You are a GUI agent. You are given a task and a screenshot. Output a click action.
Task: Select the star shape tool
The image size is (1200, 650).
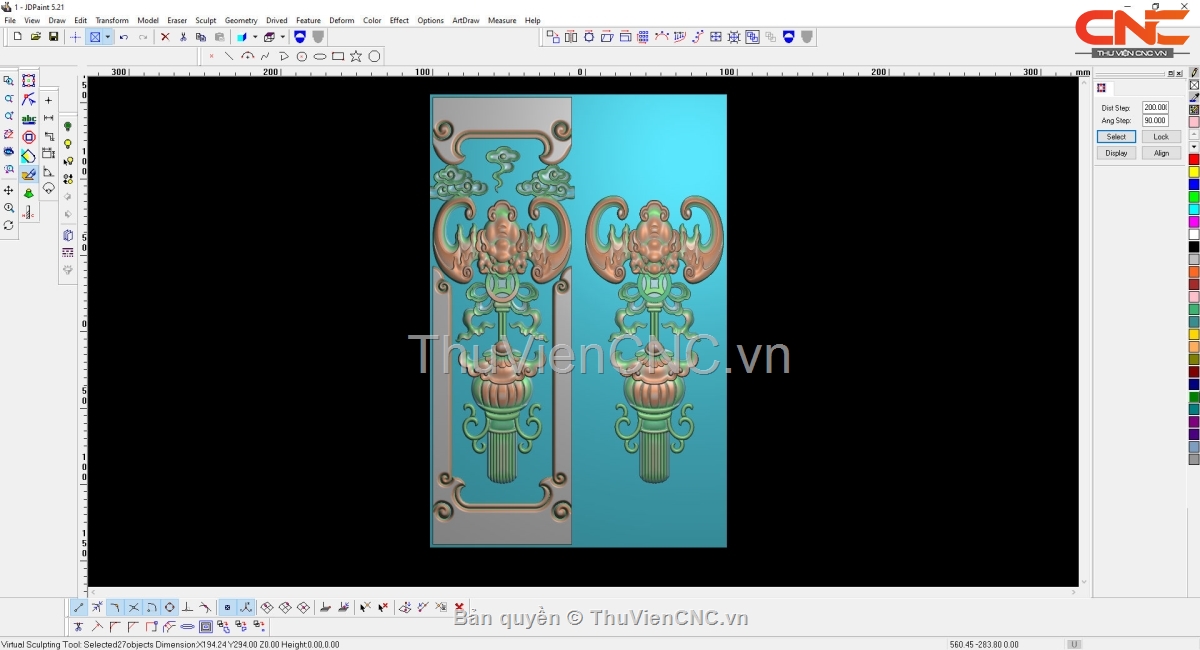pyautogui.click(x=356, y=56)
